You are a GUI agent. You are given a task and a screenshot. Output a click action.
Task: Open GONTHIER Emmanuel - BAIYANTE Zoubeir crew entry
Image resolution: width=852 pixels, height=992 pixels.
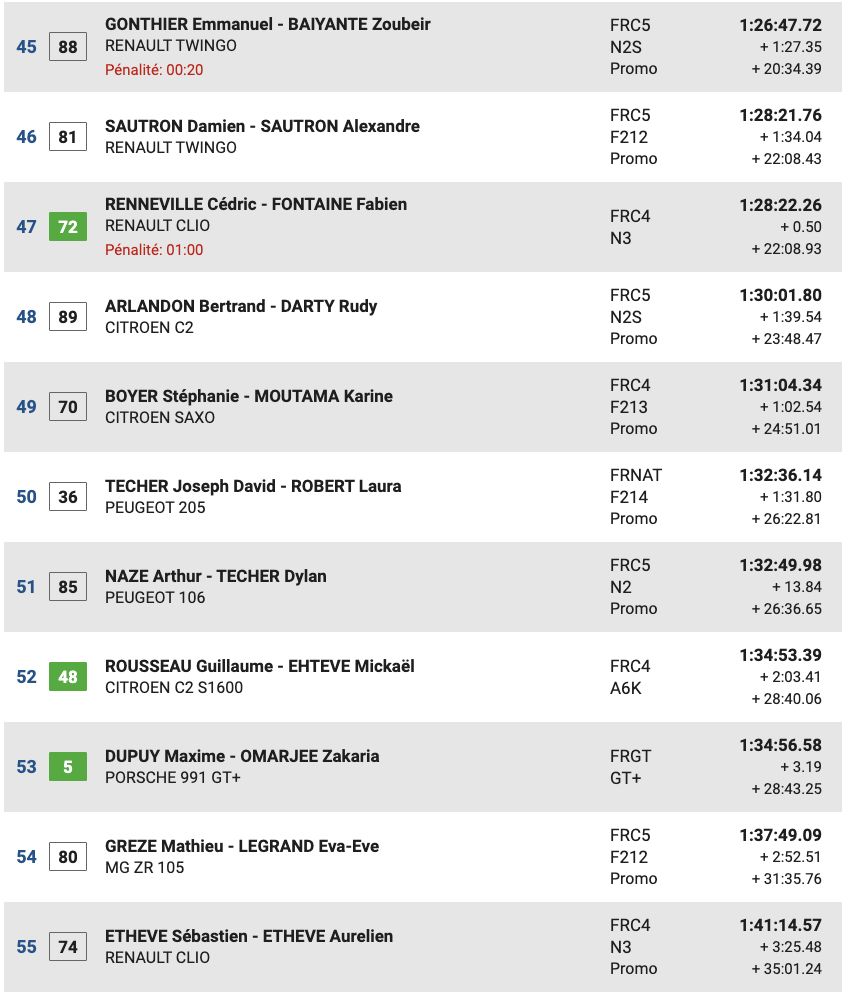(x=267, y=24)
